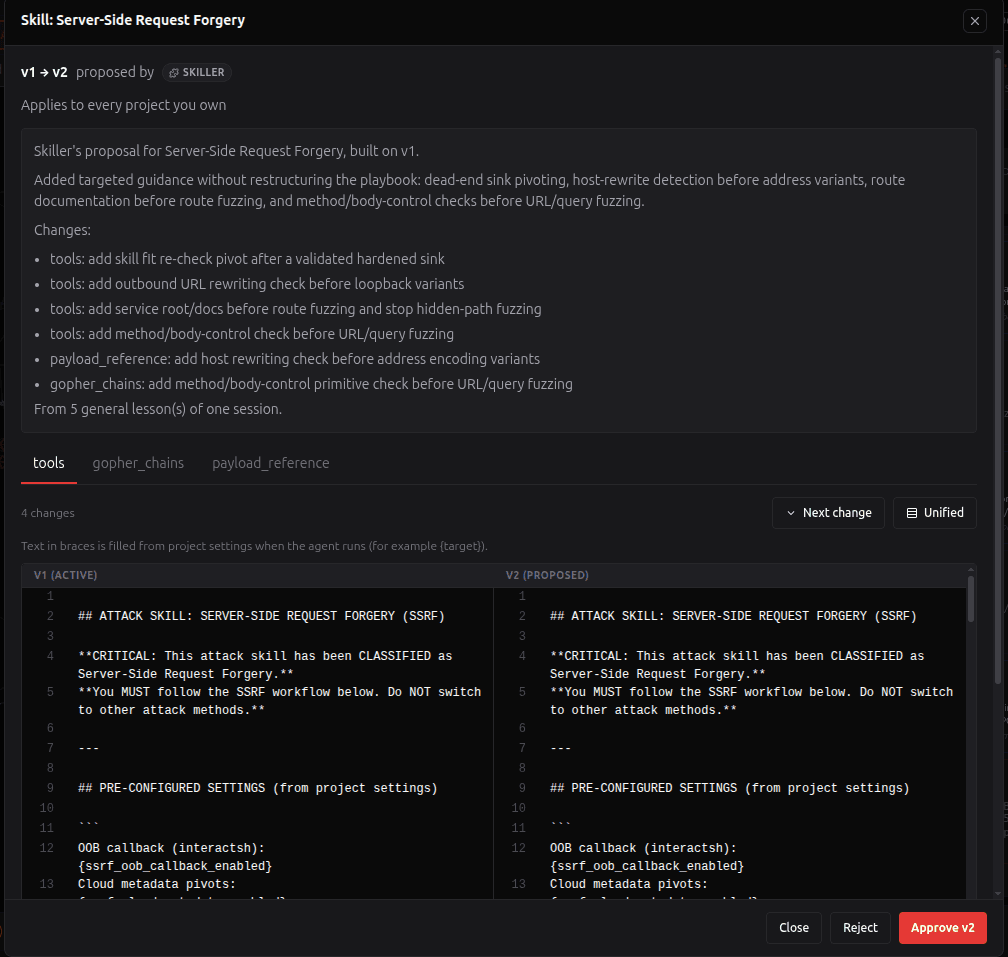Image resolution: width=1008 pixels, height=957 pixels.
Task: Jump to the Next change
Action: pyautogui.click(x=828, y=513)
